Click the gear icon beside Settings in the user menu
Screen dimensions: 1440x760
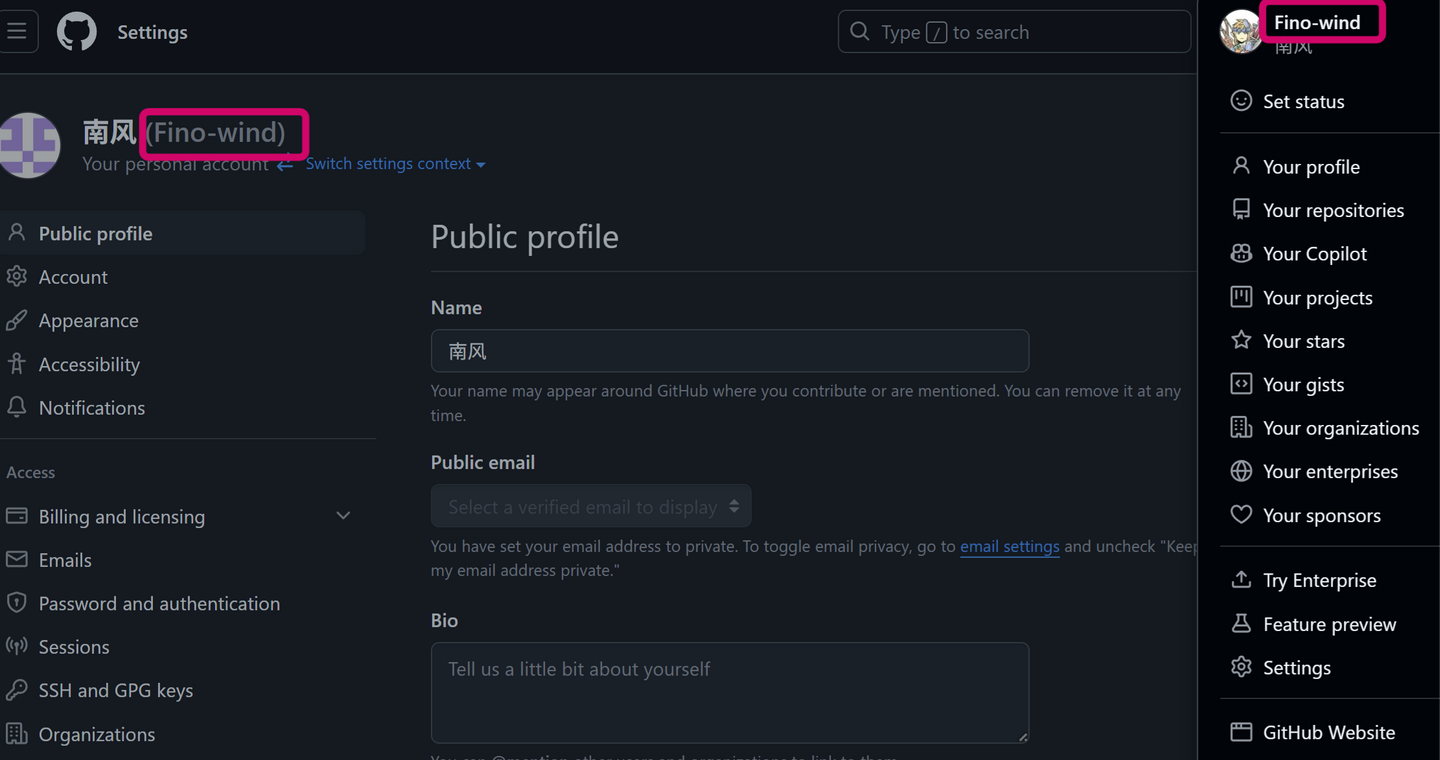pos(1241,667)
